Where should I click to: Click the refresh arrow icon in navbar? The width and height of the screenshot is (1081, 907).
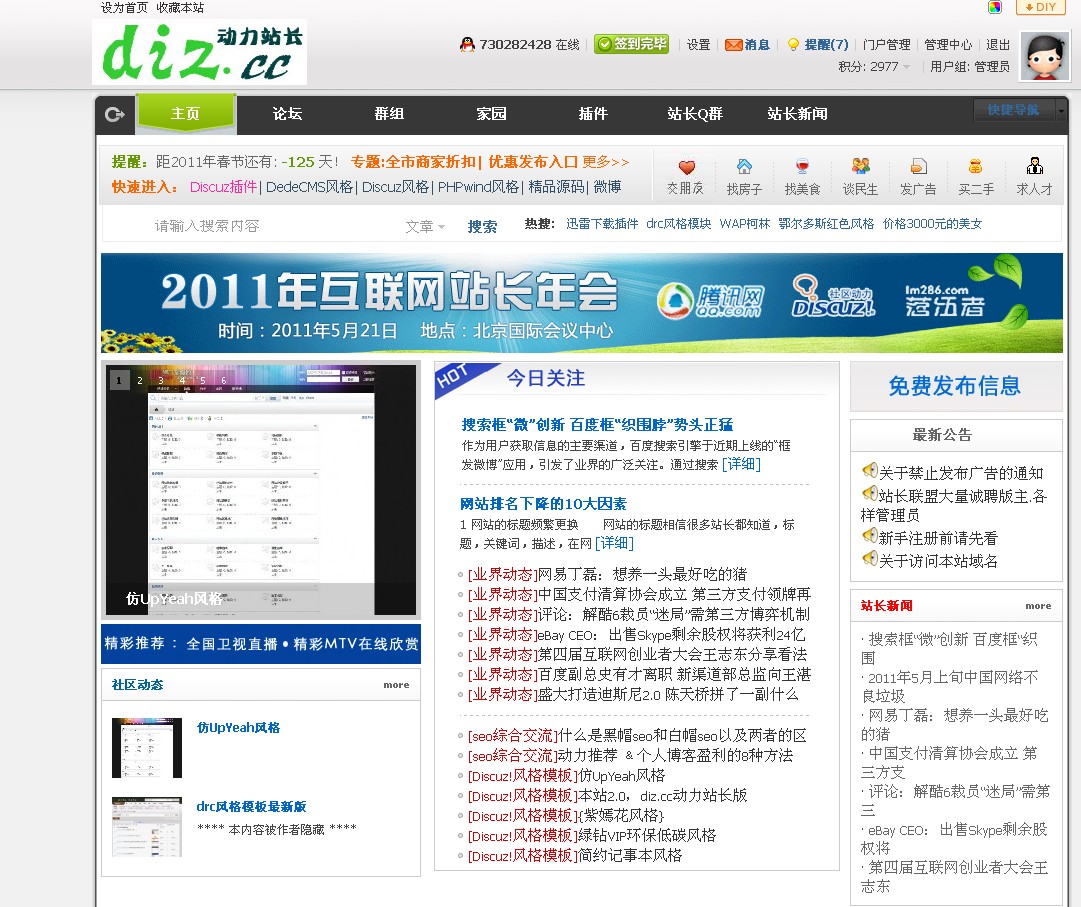[114, 114]
